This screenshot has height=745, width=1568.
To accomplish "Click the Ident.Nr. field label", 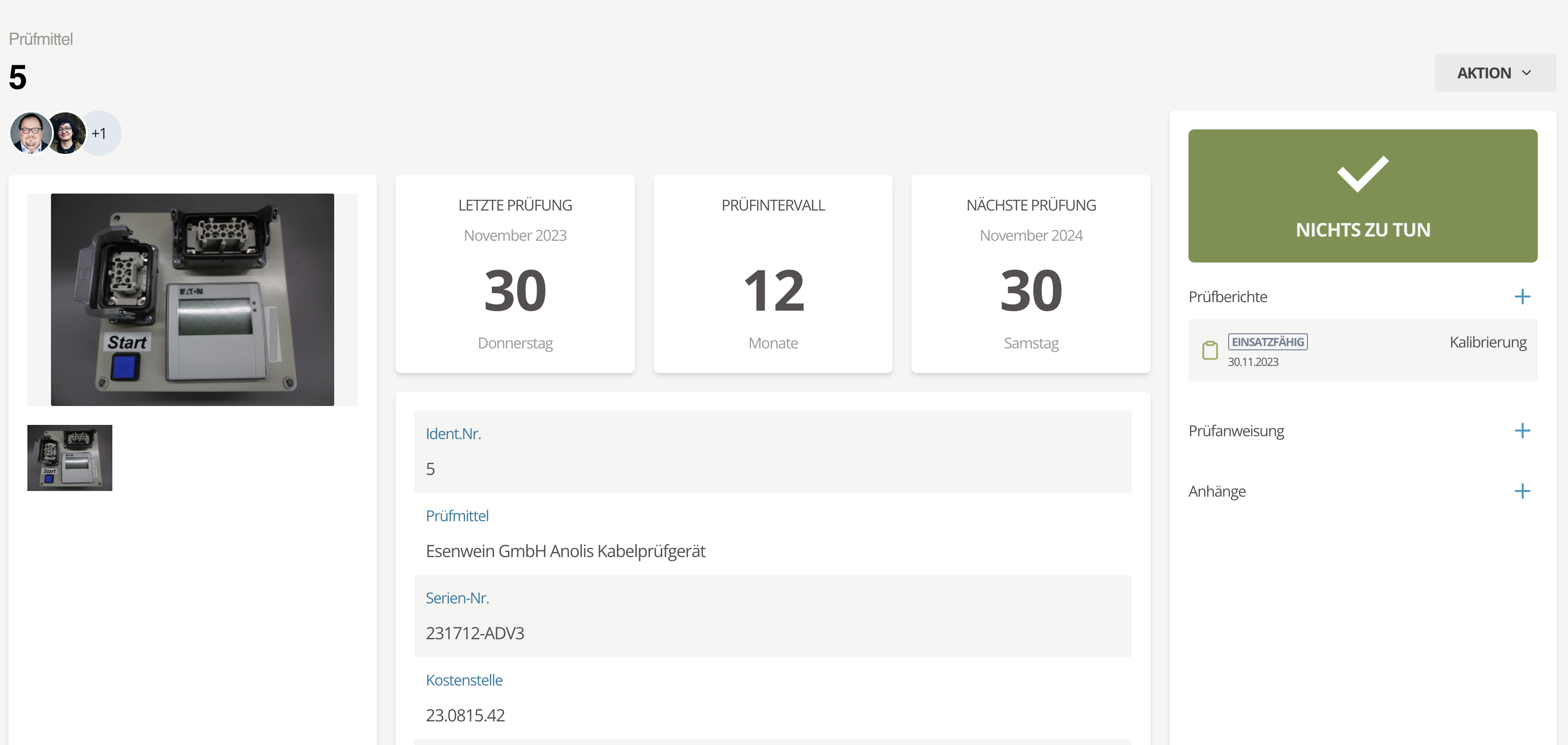I will point(454,434).
